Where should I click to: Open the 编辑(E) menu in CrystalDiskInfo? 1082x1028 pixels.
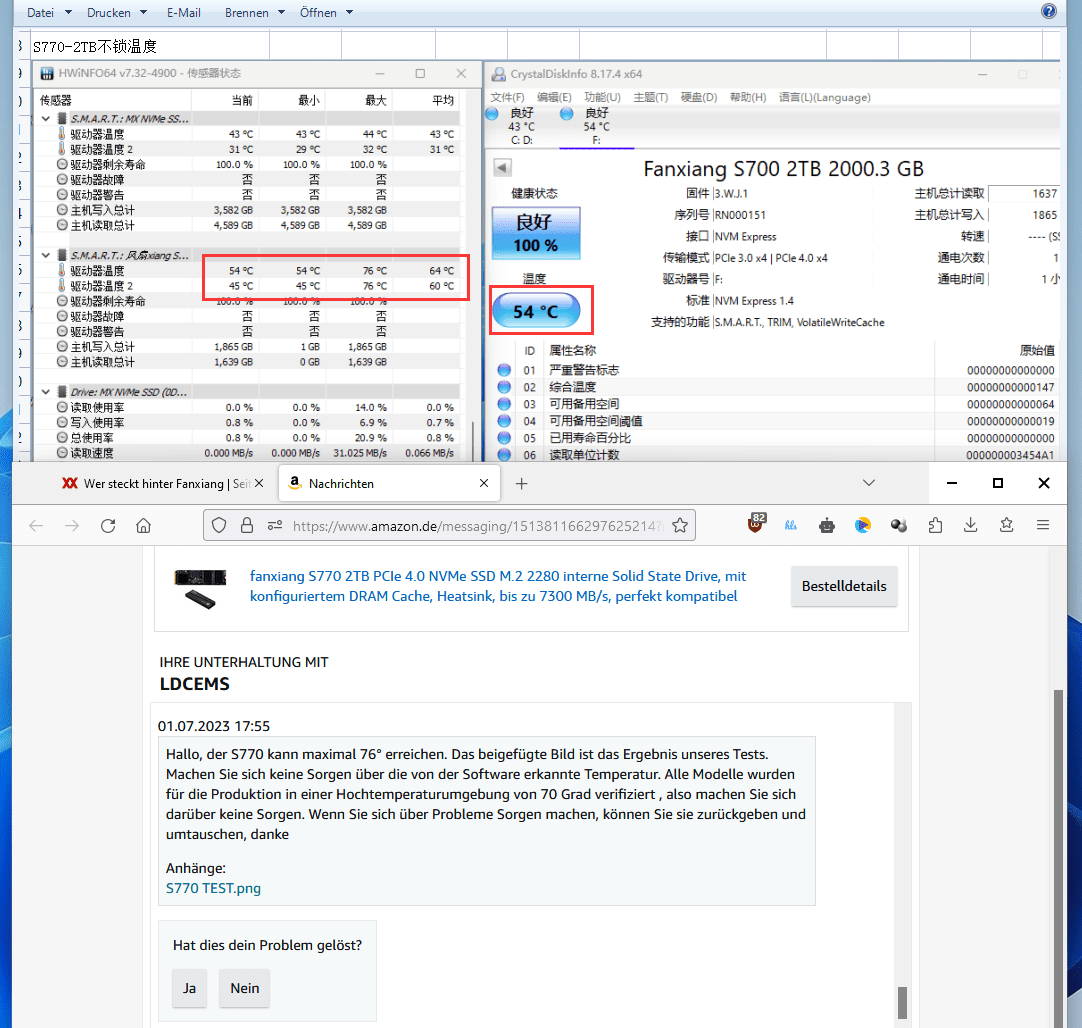click(x=554, y=97)
